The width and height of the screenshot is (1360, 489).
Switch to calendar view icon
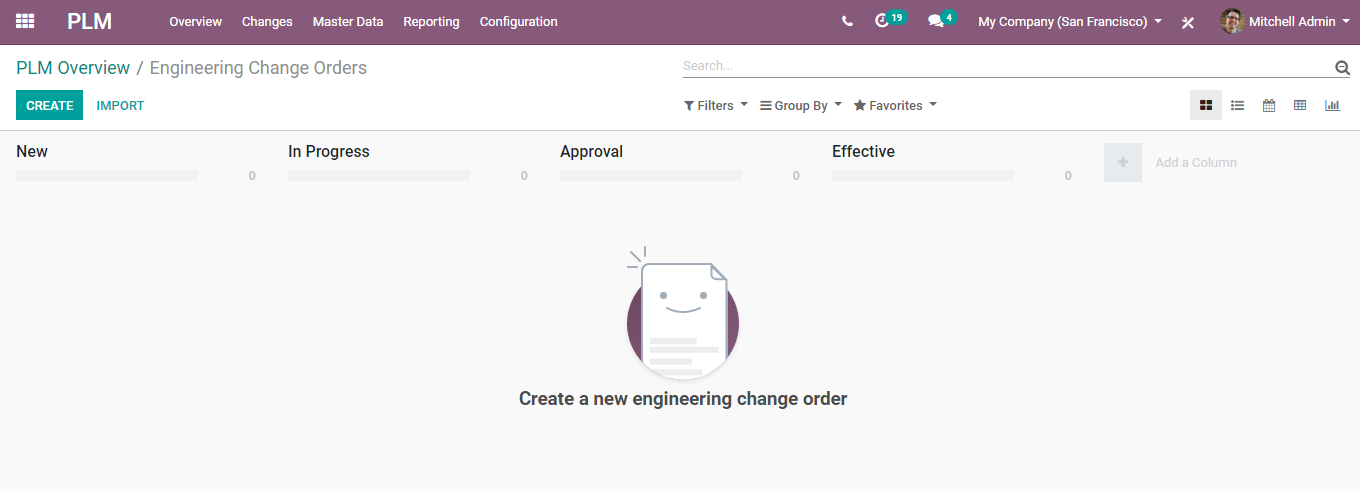tap(1269, 105)
